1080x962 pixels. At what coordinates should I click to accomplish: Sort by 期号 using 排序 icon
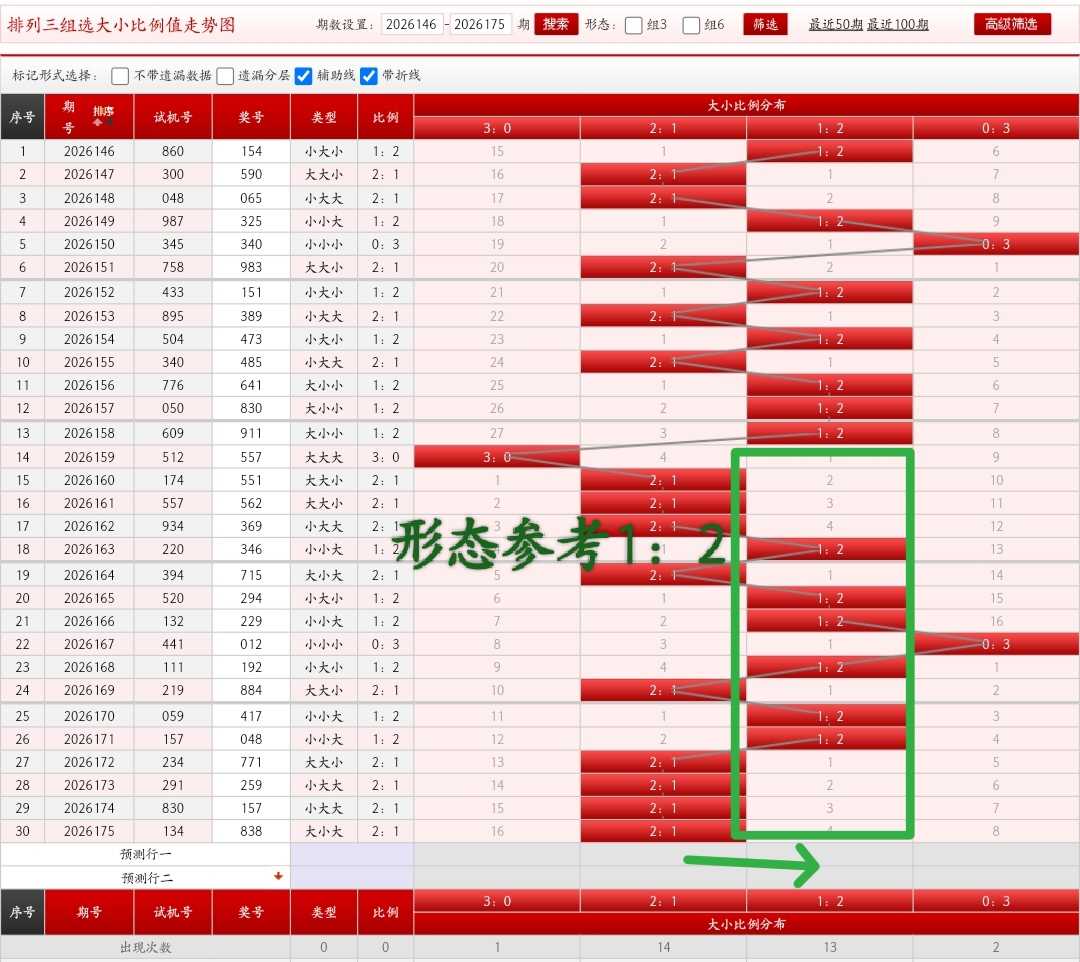pyautogui.click(x=103, y=116)
